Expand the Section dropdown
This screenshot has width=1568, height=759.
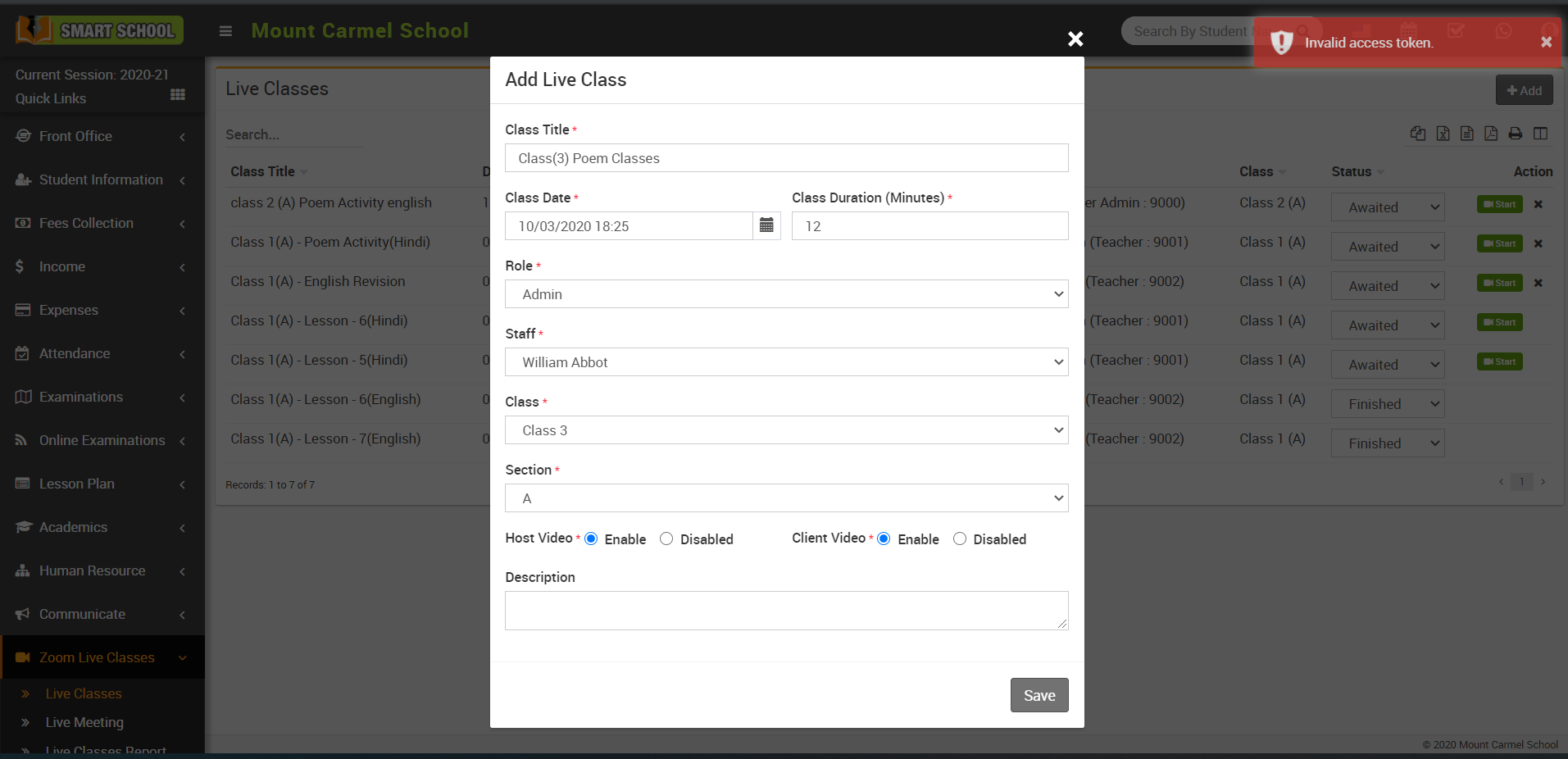click(786, 498)
